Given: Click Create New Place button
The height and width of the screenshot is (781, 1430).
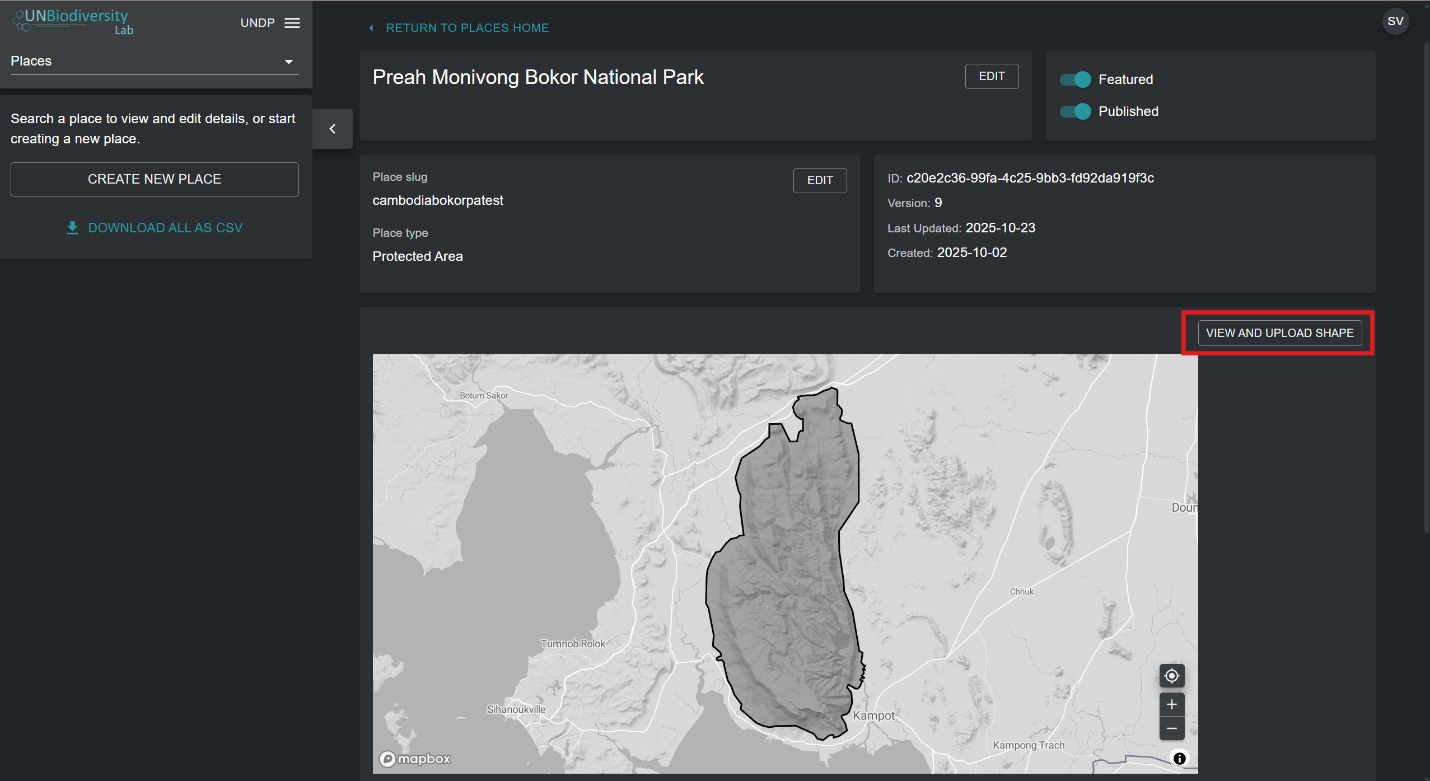Looking at the screenshot, I should click(x=154, y=180).
